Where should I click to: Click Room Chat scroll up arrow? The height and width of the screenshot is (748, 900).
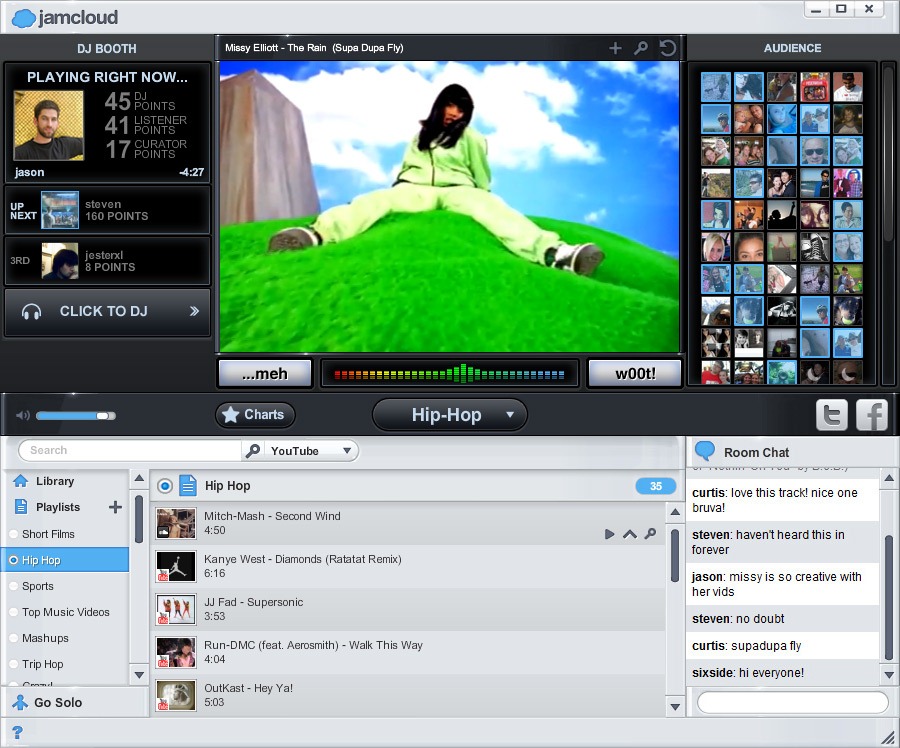889,478
